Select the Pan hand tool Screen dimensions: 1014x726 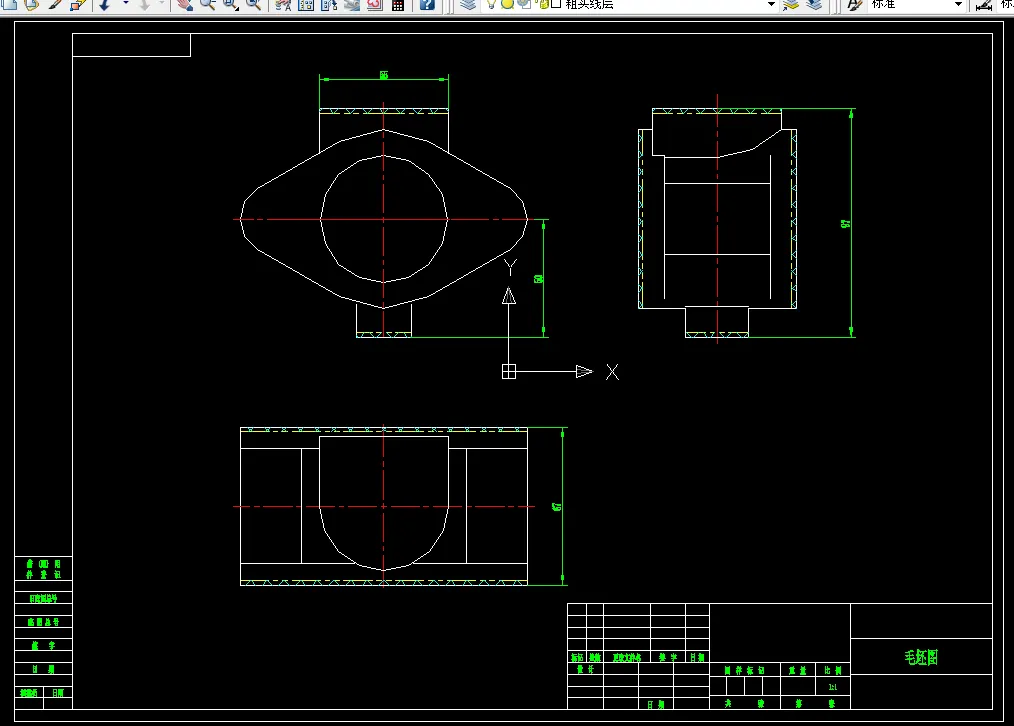[184, 5]
